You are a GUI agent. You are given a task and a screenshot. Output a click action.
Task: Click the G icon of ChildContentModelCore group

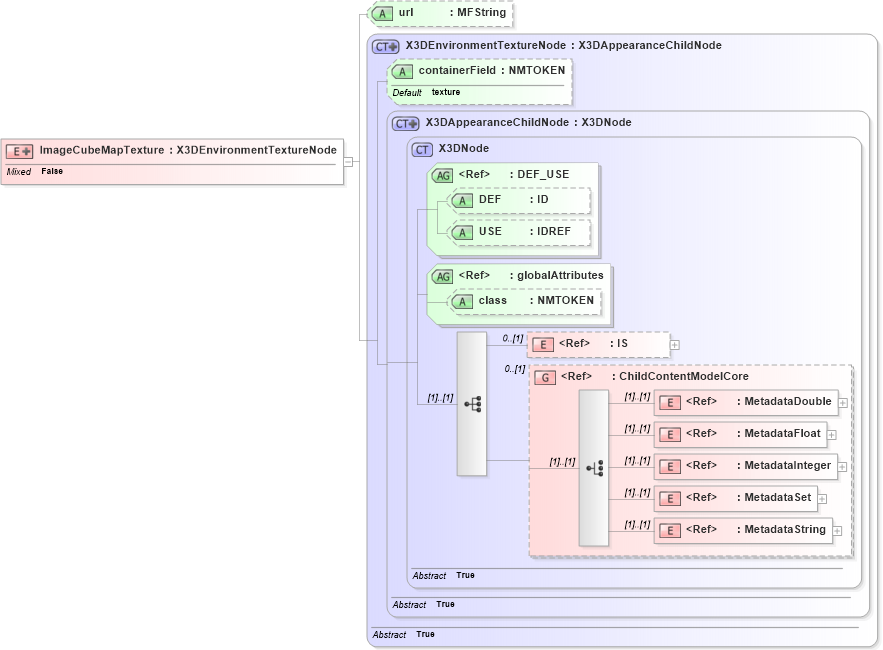pos(545,377)
